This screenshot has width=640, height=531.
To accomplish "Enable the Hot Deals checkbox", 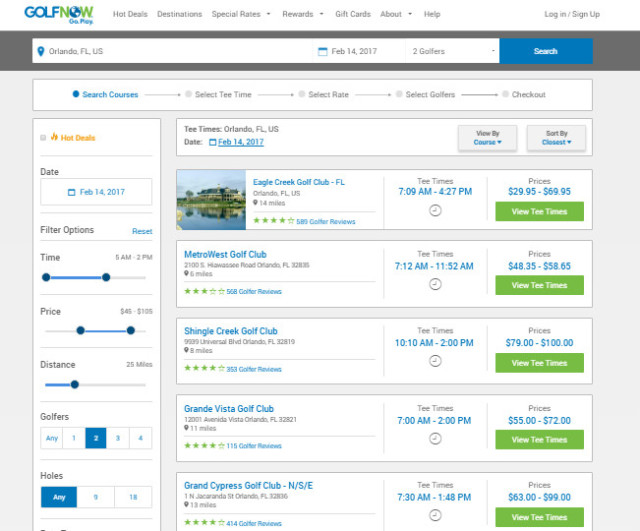I will (x=43, y=138).
